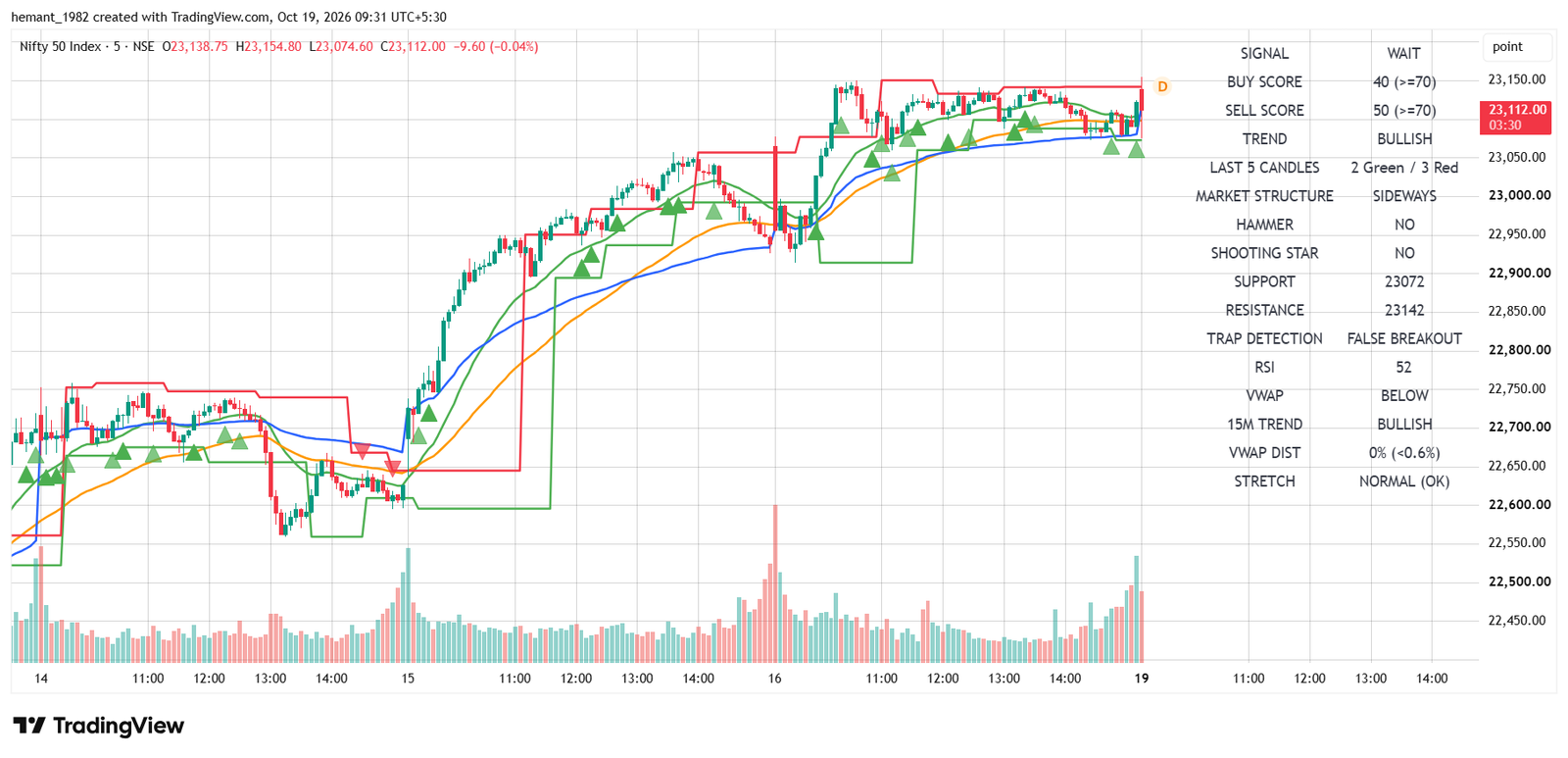Click the SIGNAL row label
The image size is (1568, 758).
1264,53
